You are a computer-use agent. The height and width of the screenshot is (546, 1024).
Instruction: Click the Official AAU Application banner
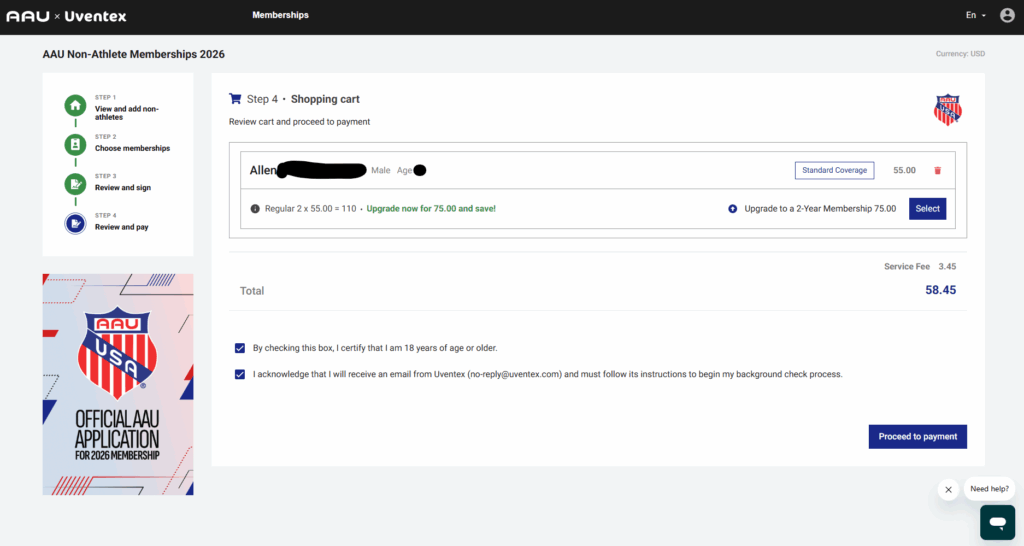tap(118, 384)
